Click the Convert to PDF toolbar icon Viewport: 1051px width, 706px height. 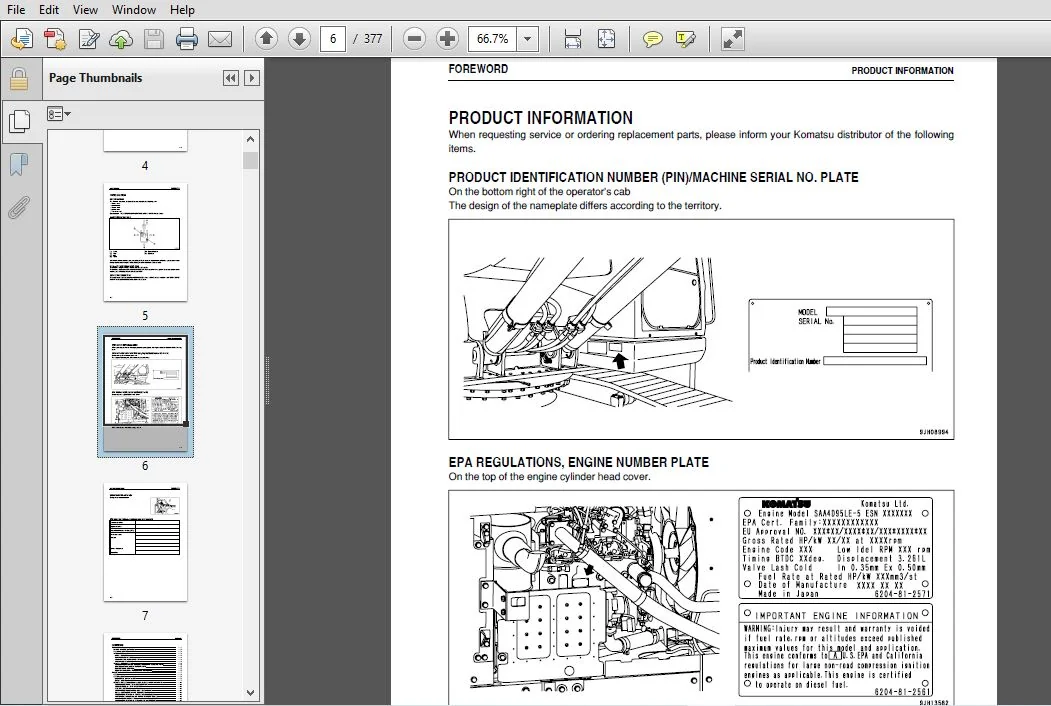pos(55,39)
